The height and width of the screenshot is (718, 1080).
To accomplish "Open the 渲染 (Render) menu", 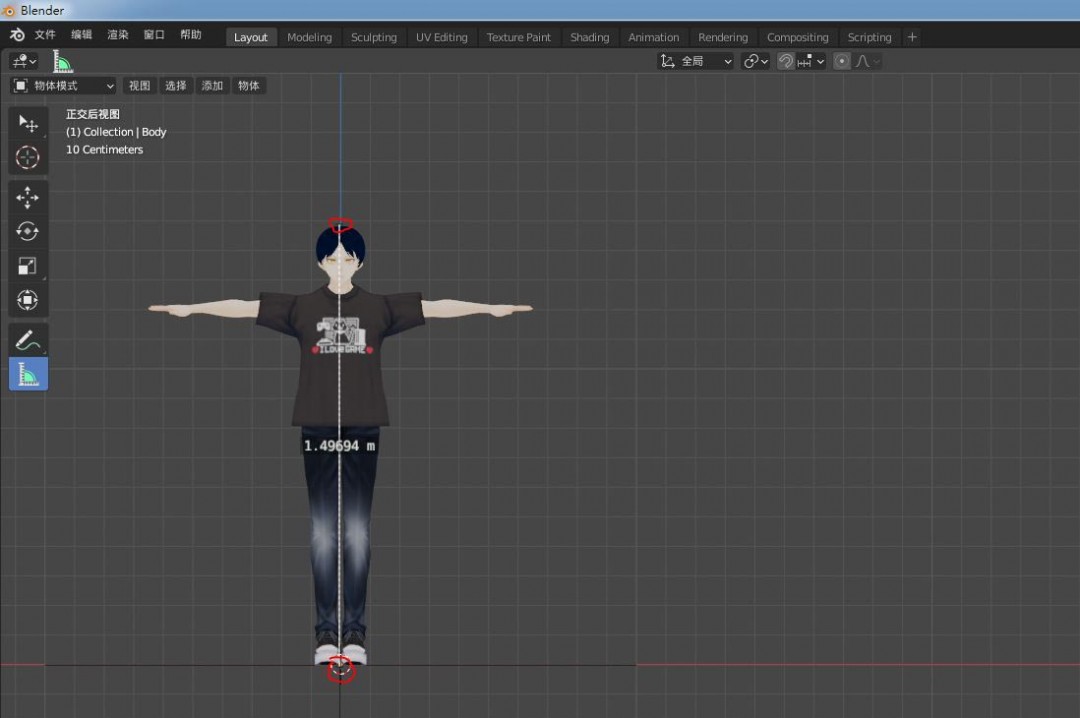I will tap(118, 35).
